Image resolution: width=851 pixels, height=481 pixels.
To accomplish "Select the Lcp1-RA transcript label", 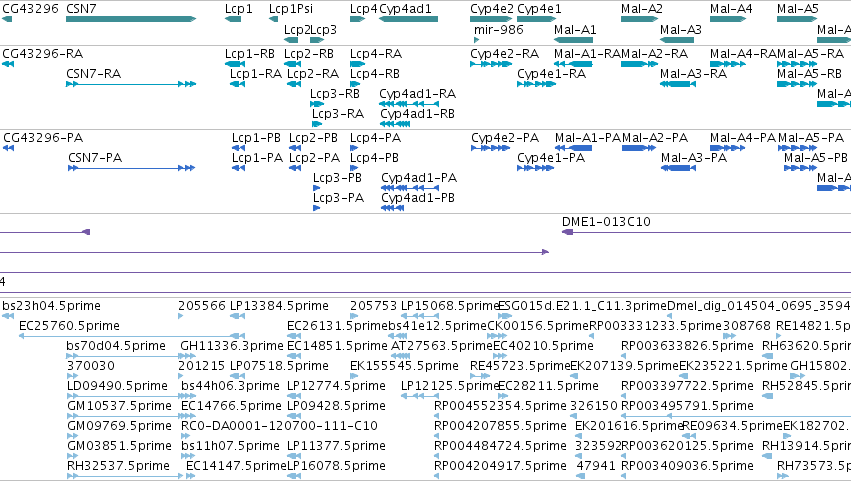I will [256, 74].
